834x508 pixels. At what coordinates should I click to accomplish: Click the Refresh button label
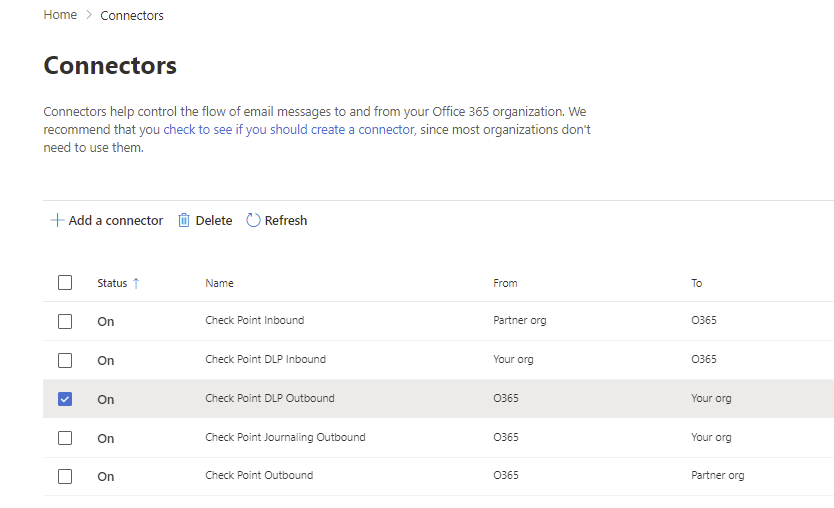tap(286, 220)
